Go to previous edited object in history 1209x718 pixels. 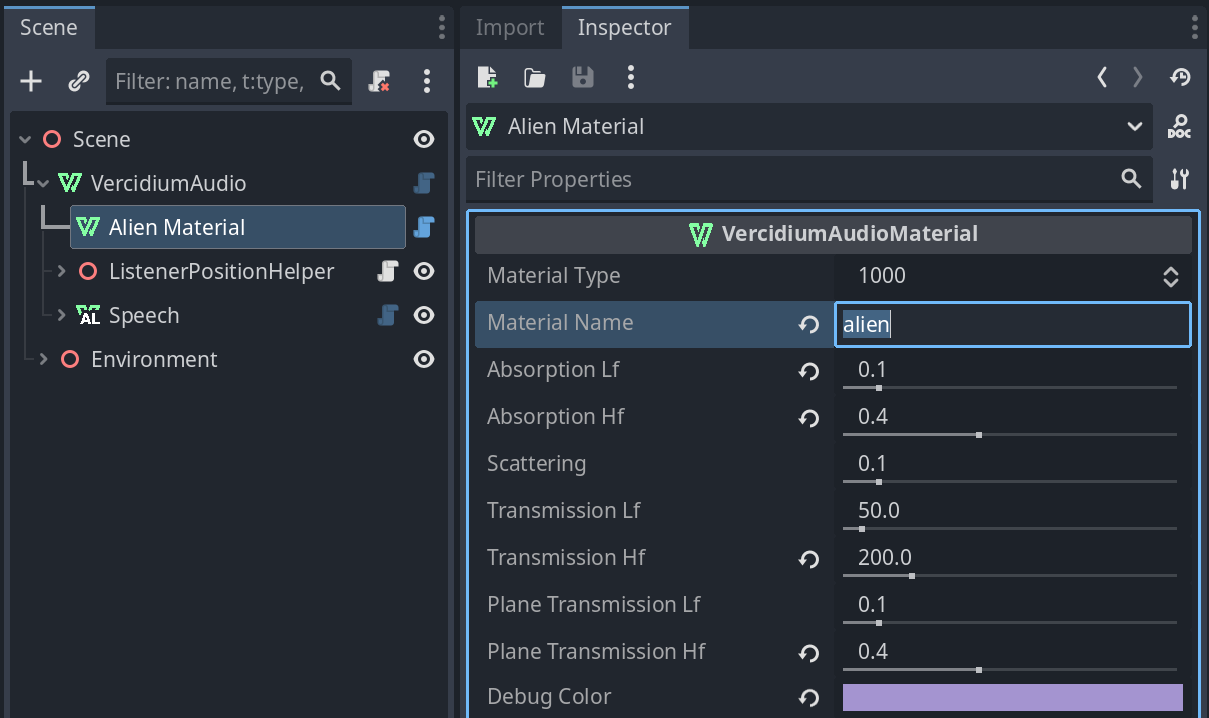click(x=1102, y=77)
